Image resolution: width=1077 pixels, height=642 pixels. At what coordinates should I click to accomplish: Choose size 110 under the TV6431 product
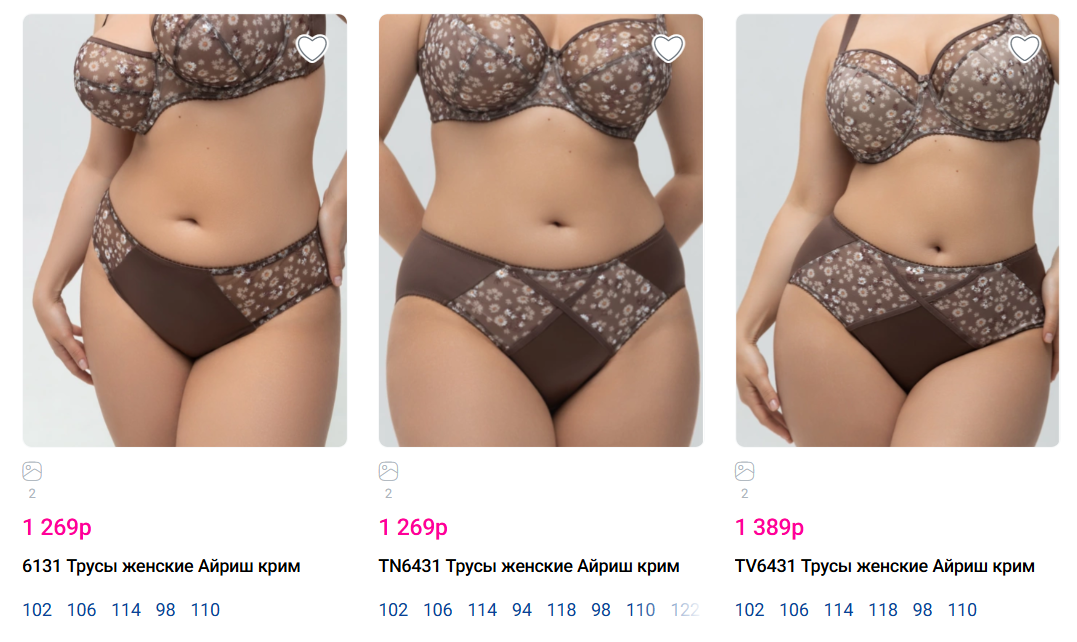962,610
